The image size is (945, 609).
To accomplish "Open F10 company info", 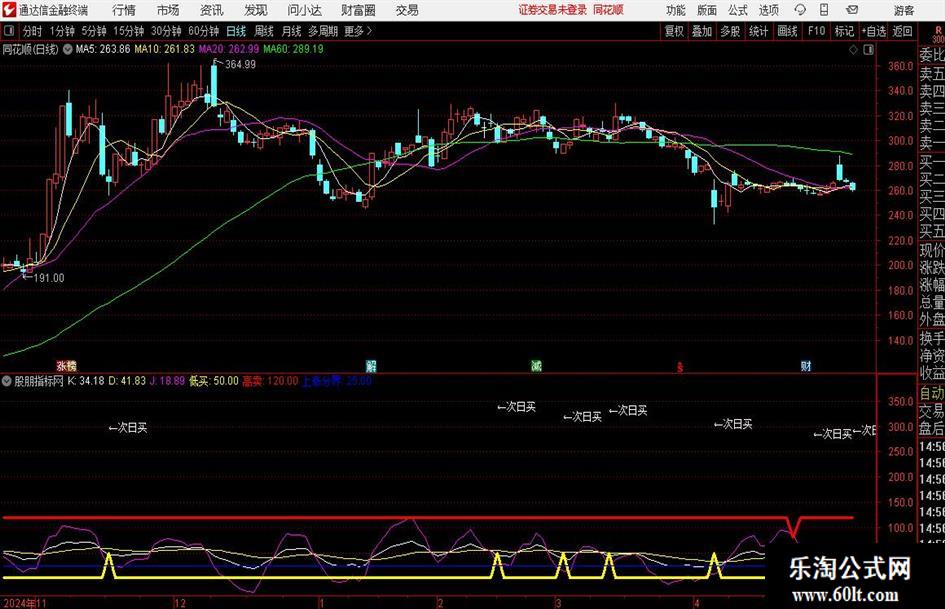I will [817, 31].
